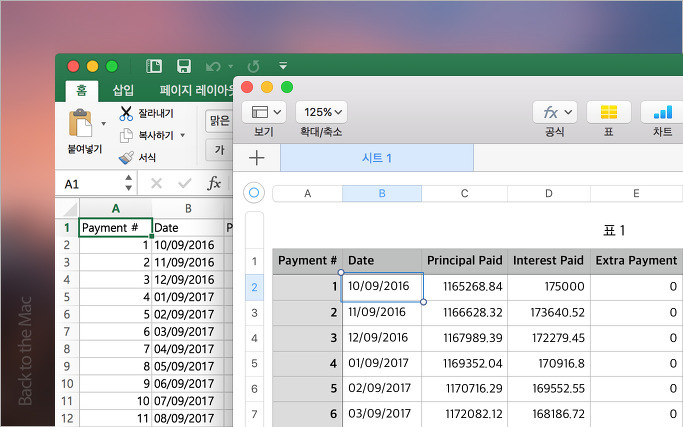Click Excel cell 10/09/2016 in row 2
683x427 pixels.
[188, 245]
